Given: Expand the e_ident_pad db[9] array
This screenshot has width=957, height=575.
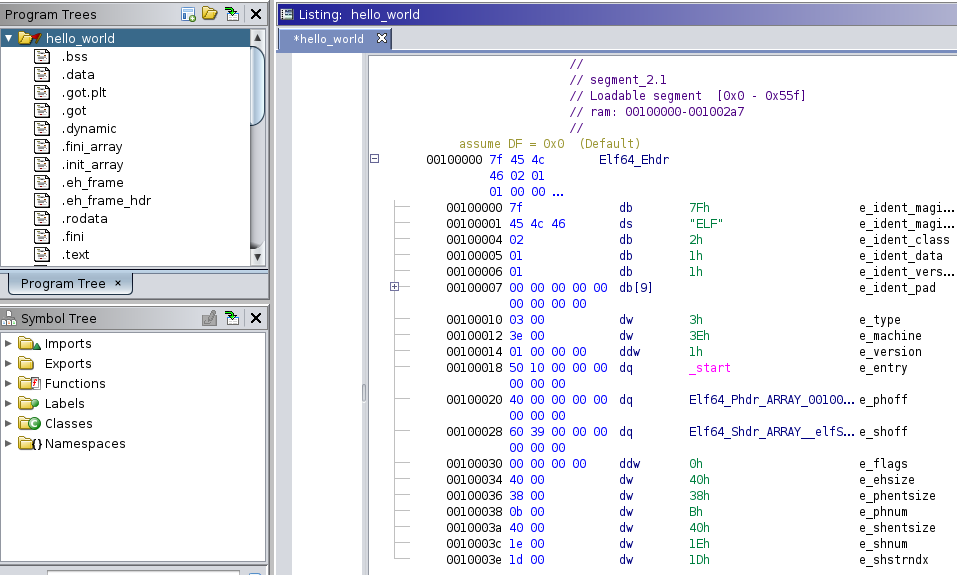Looking at the screenshot, I should pos(394,287).
